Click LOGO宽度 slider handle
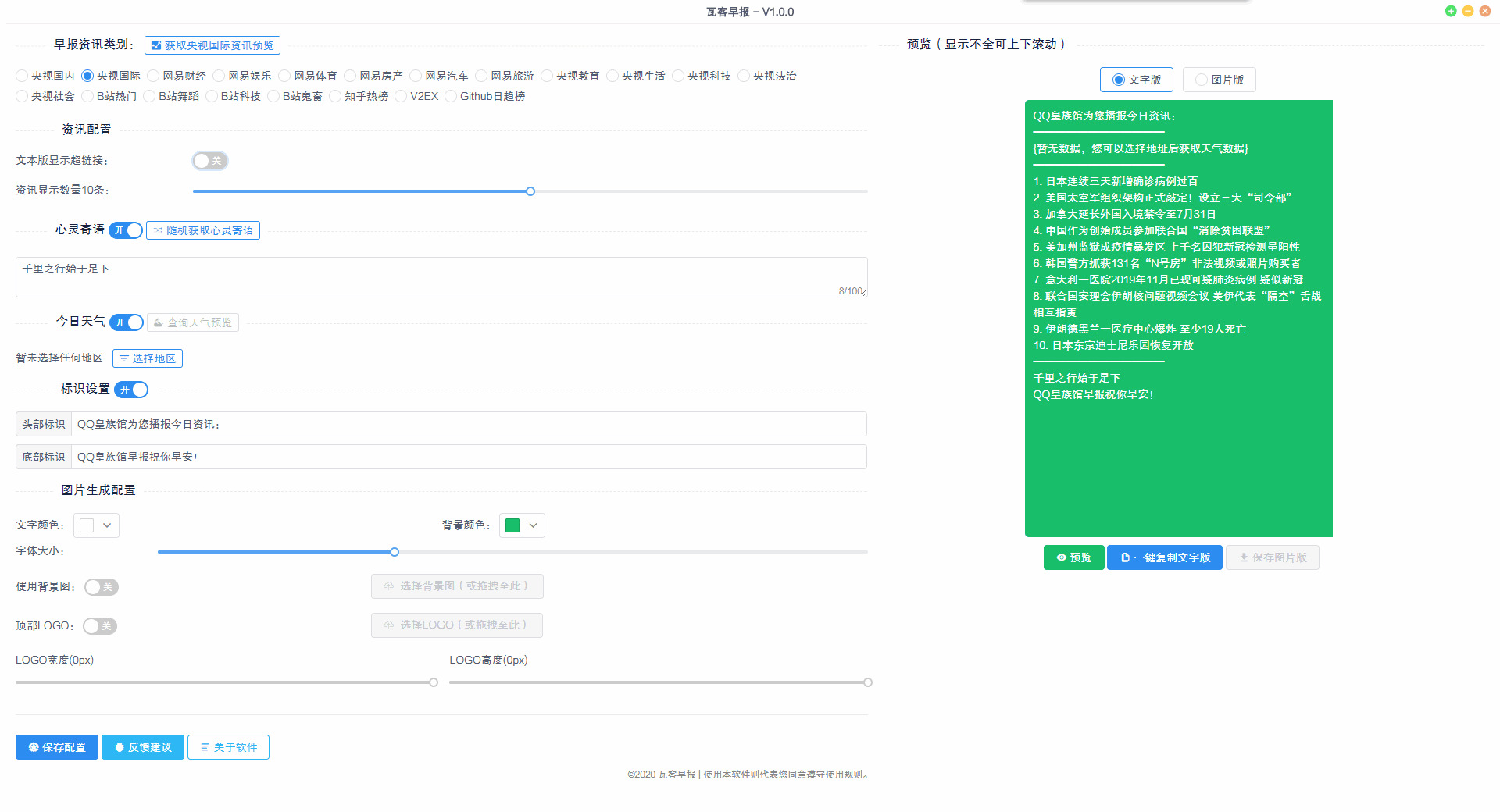This screenshot has width=1500, height=812. tap(434, 682)
